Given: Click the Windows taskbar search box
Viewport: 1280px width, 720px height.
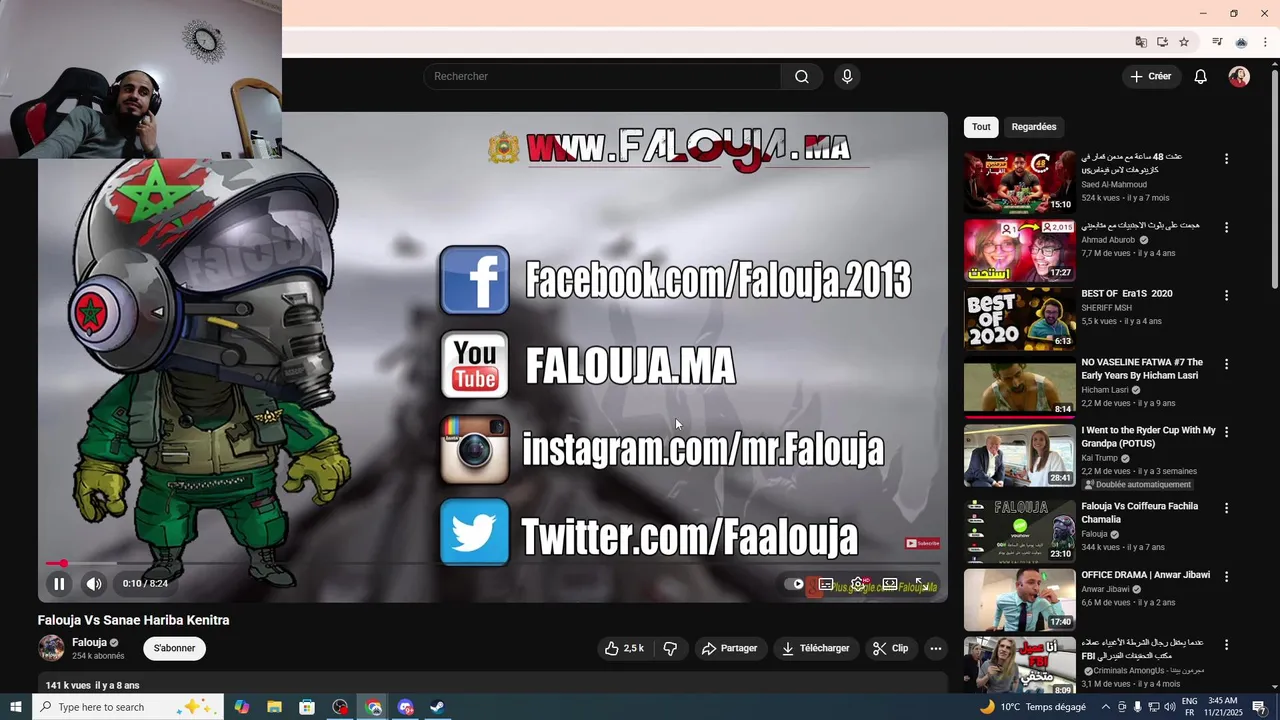Looking at the screenshot, I should (128, 707).
